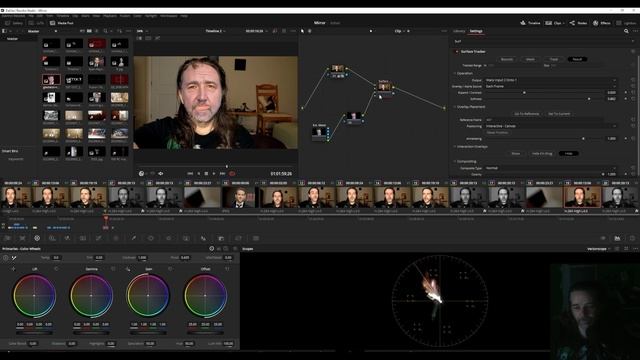Select the Ext. Matte node
640x360 pixels.
(x=319, y=132)
